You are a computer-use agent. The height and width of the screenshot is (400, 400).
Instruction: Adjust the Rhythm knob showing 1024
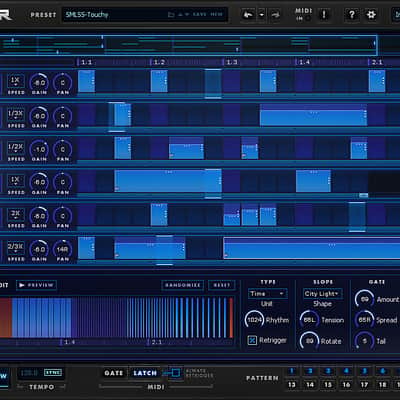254,320
